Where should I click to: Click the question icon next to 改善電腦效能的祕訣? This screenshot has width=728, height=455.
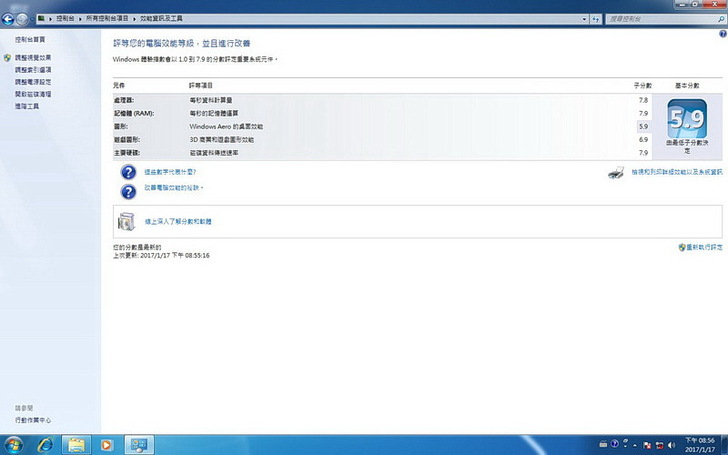point(128,192)
